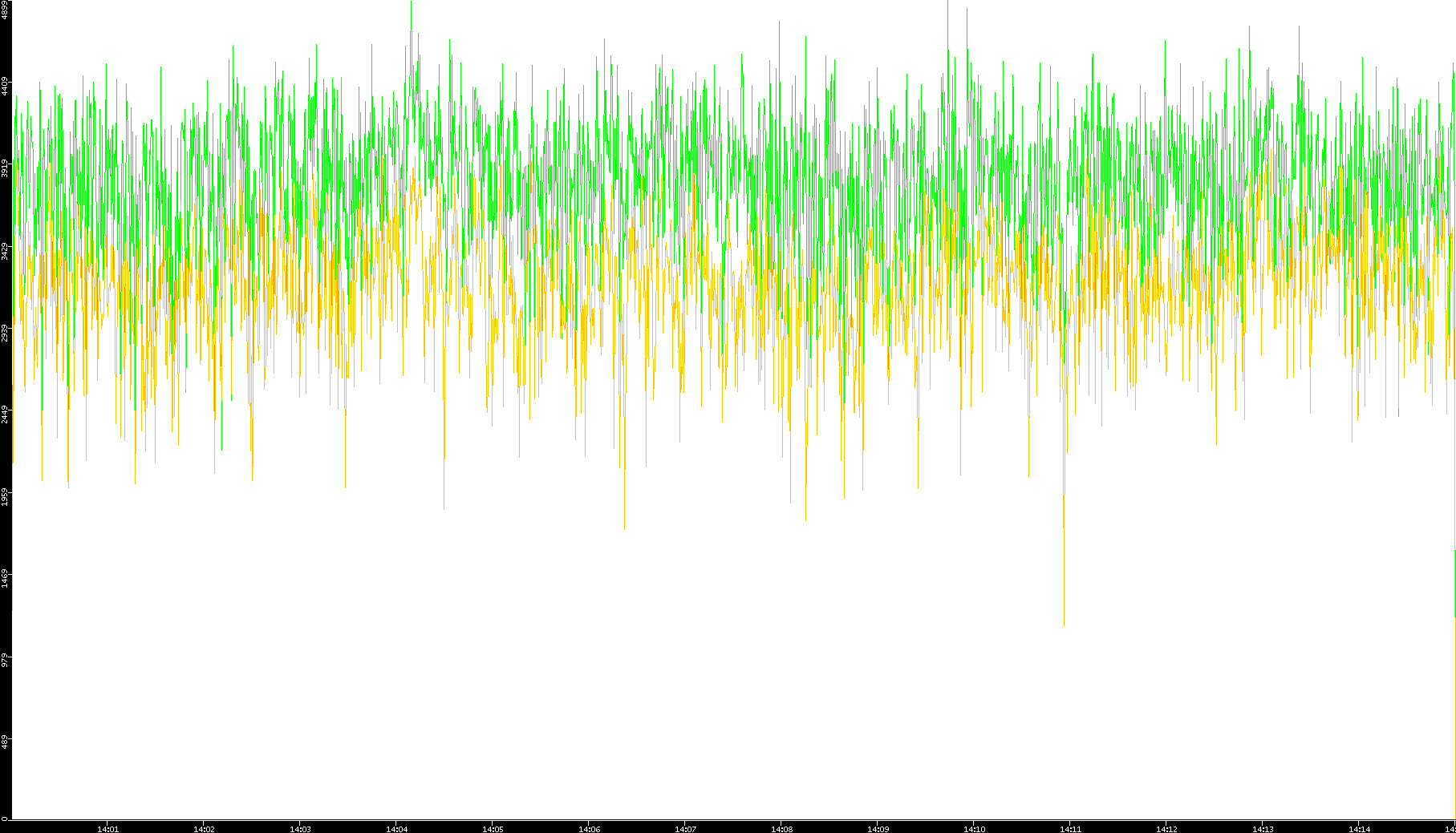Click the 4409 value axis label
Image resolution: width=1456 pixels, height=833 pixels.
pyautogui.click(x=5, y=86)
